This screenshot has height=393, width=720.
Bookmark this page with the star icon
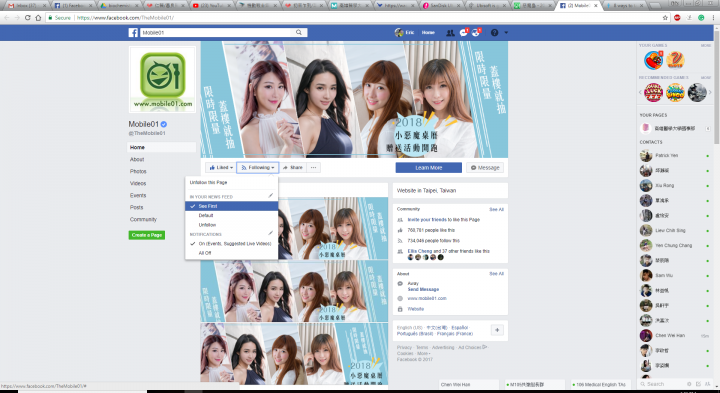pos(665,18)
